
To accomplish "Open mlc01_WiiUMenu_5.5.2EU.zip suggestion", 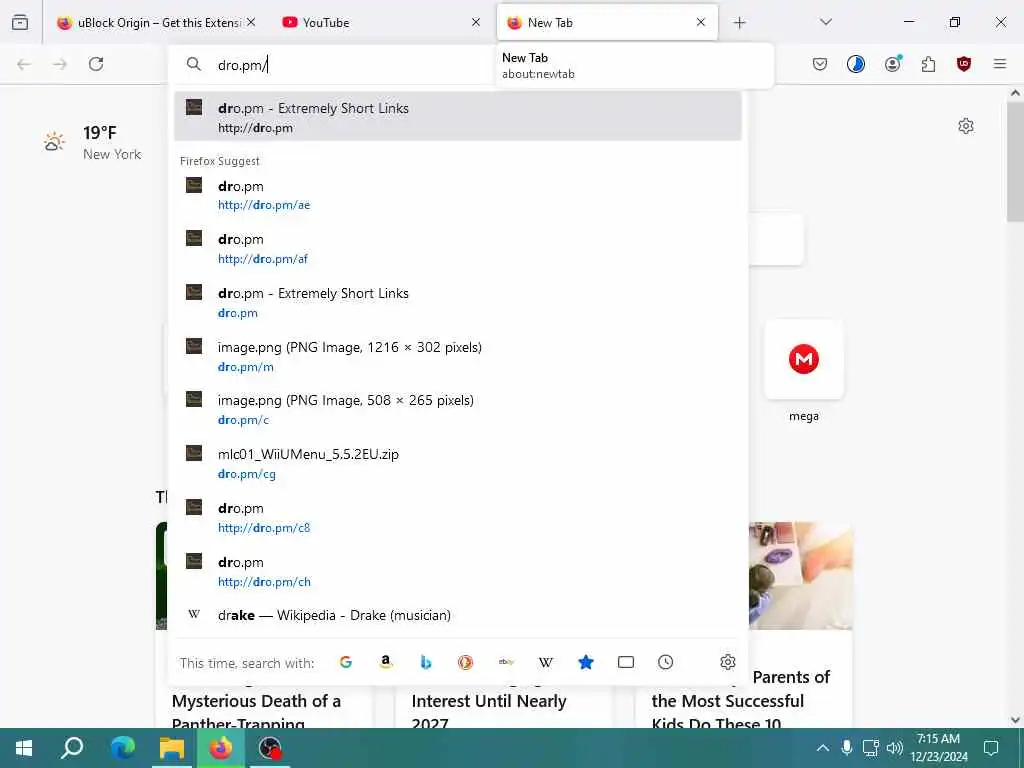I will 457,463.
